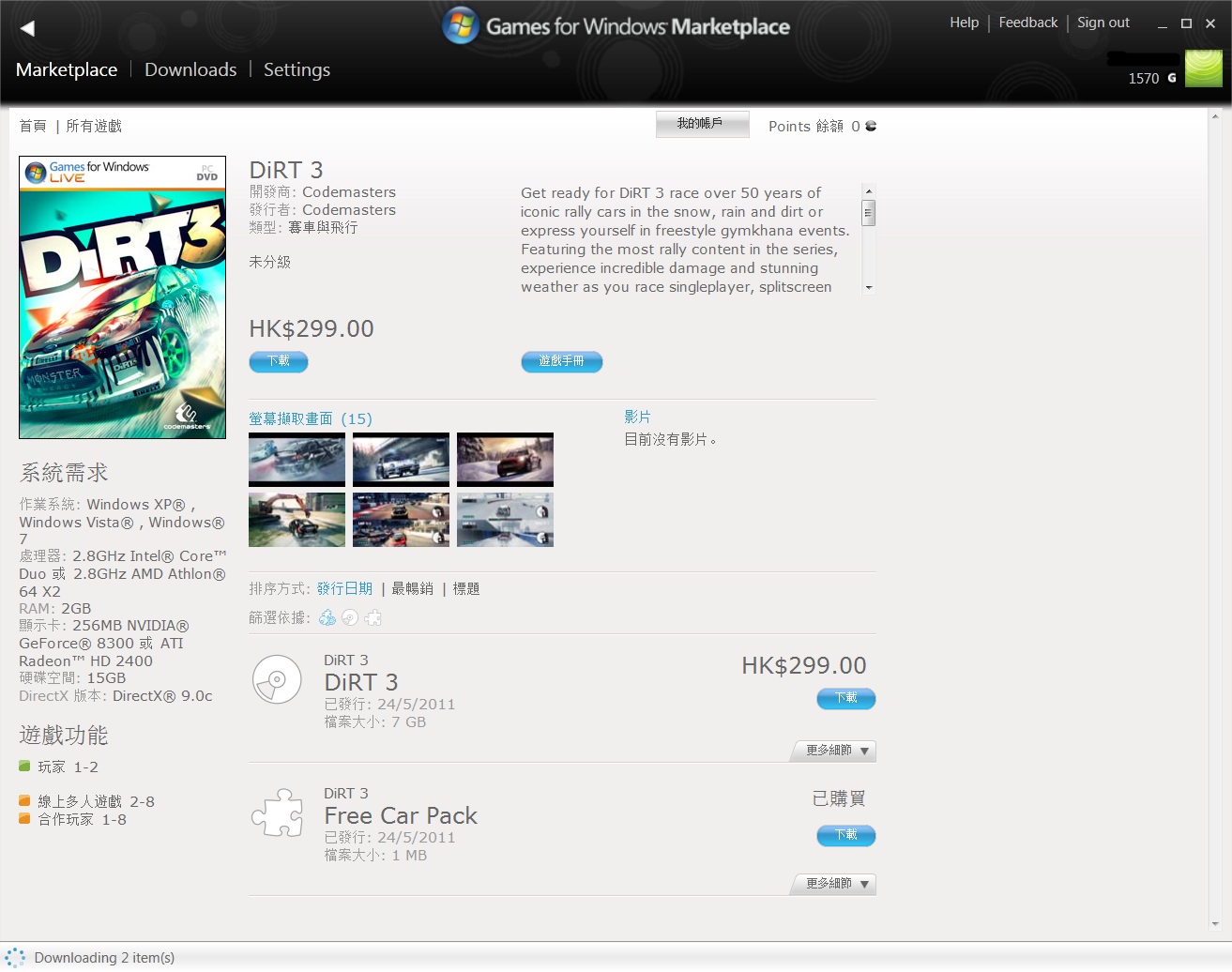Open the 遊戲手冊 game manual button
The height and width of the screenshot is (972, 1232).
(x=561, y=361)
